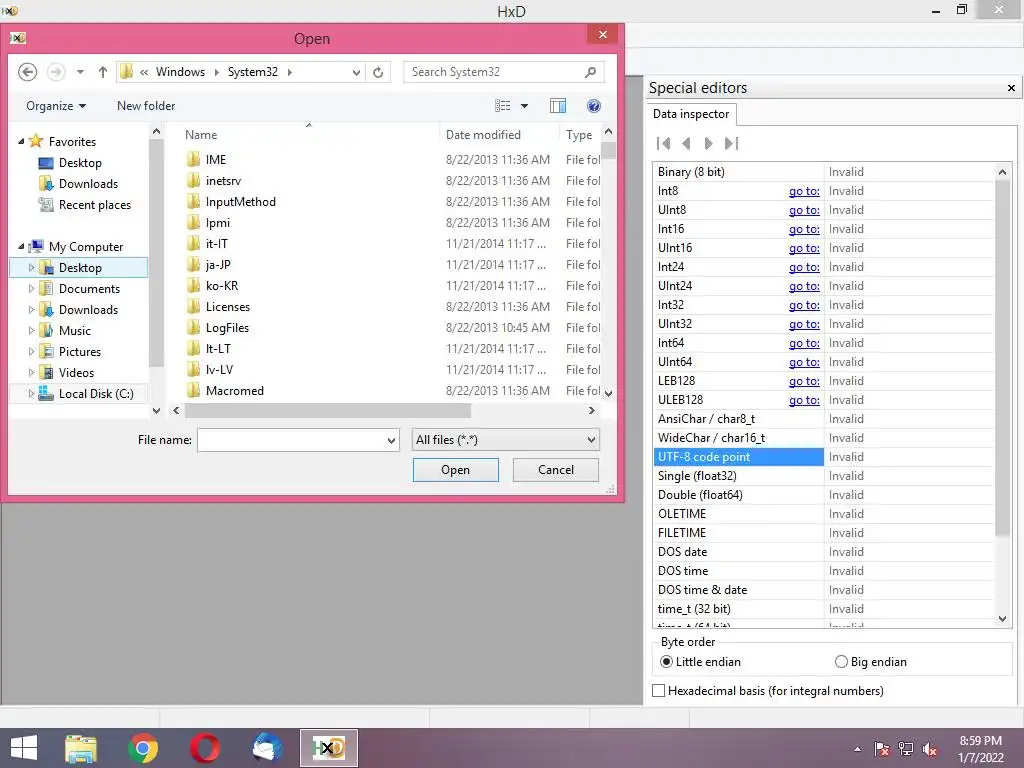The width and height of the screenshot is (1024, 768).
Task: Cancel the Open dialog
Action: [556, 470]
